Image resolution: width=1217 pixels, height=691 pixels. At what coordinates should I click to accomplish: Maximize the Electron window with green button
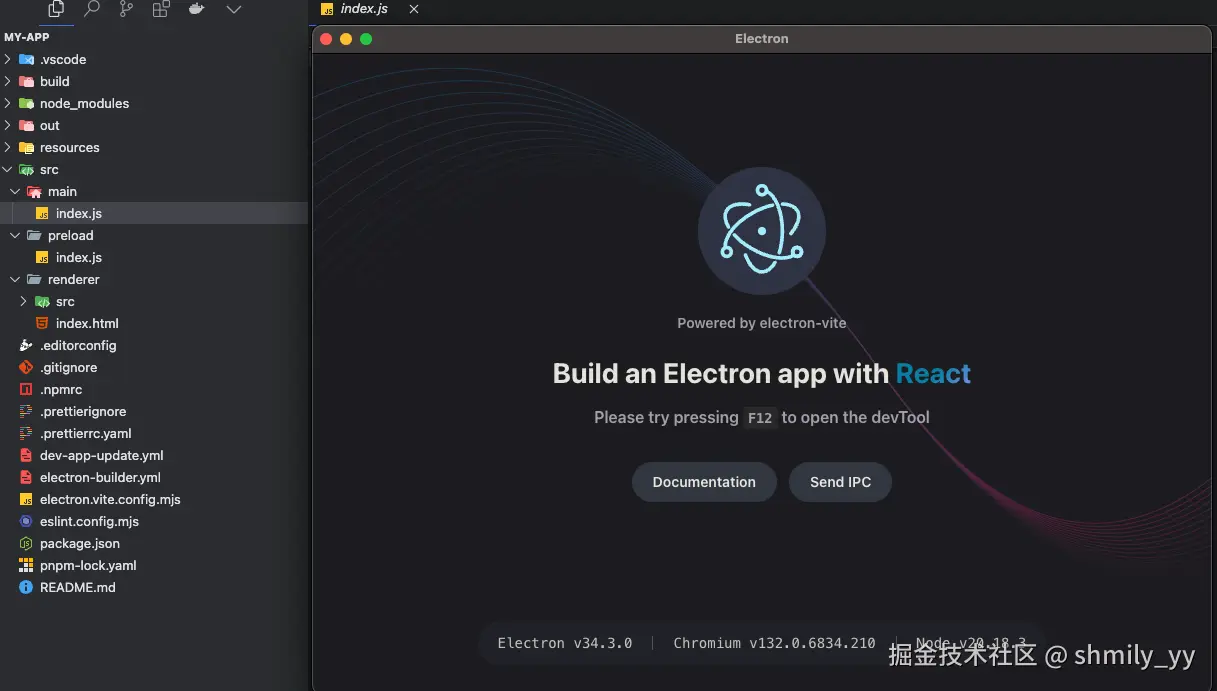coord(366,39)
